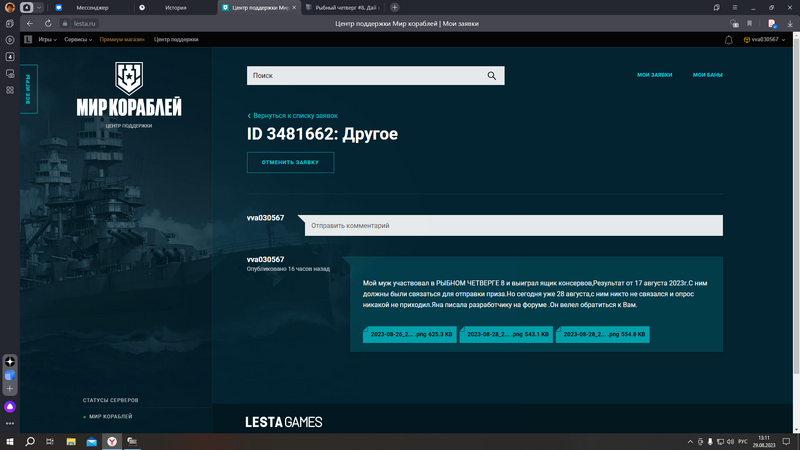
Task: Open the notifications bell icon
Action: pyautogui.click(x=729, y=40)
